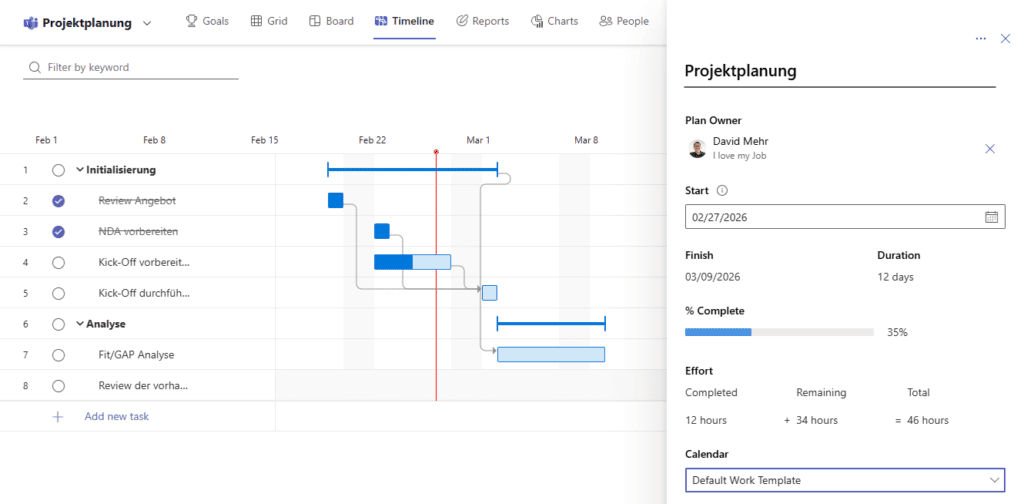Open the Charts tab
The height and width of the screenshot is (504, 1024).
(554, 21)
